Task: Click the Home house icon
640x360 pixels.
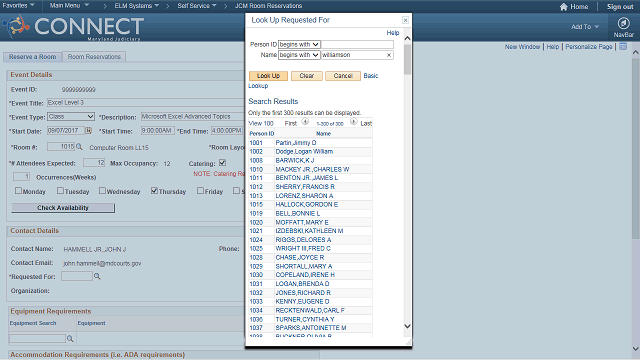Action: click(564, 7)
